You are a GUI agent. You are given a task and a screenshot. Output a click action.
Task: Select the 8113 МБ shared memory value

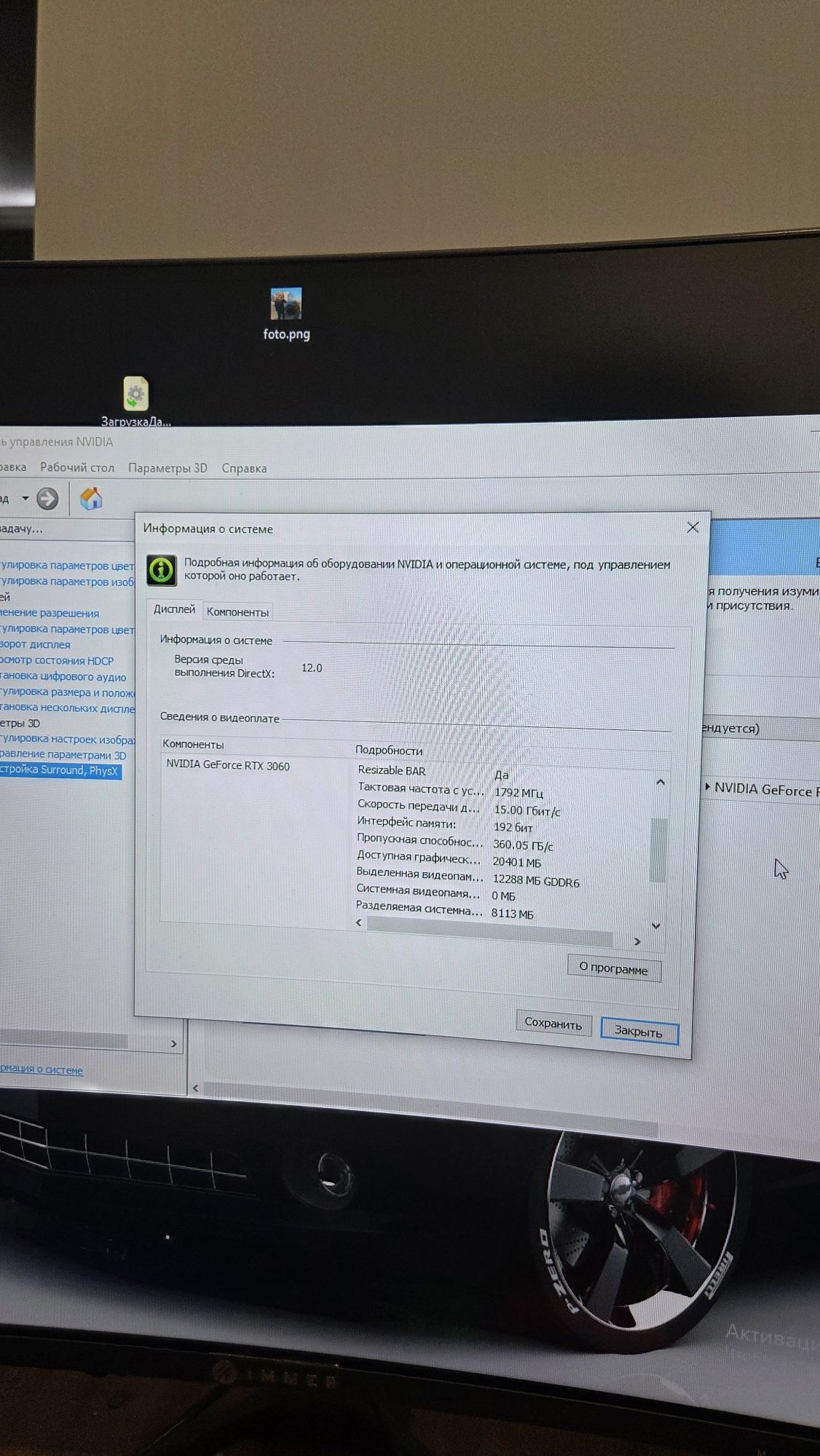[513, 914]
